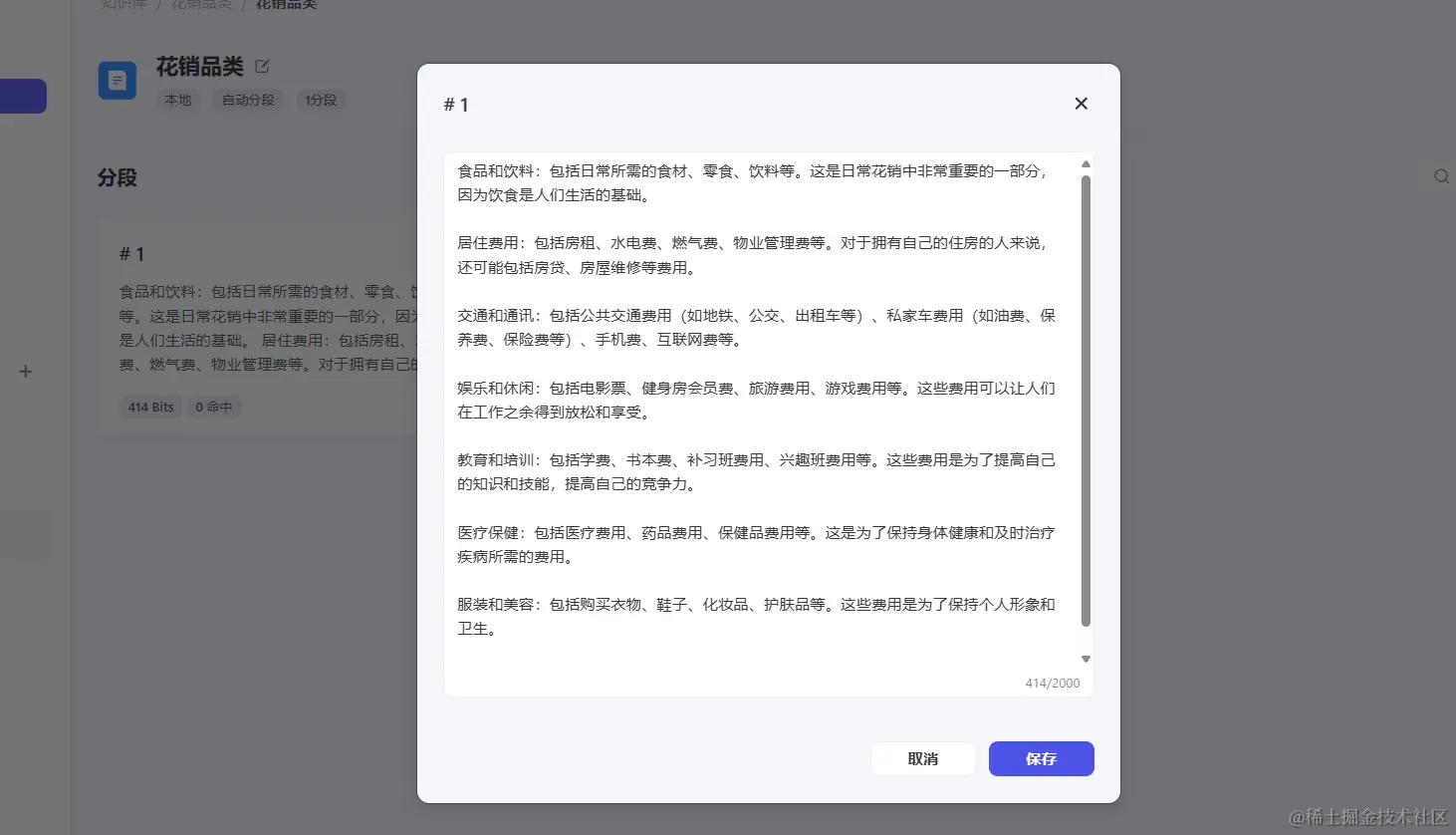This screenshot has width=1456, height=835.
Task: Click the highlighted purple sidebar item
Action: [23, 96]
